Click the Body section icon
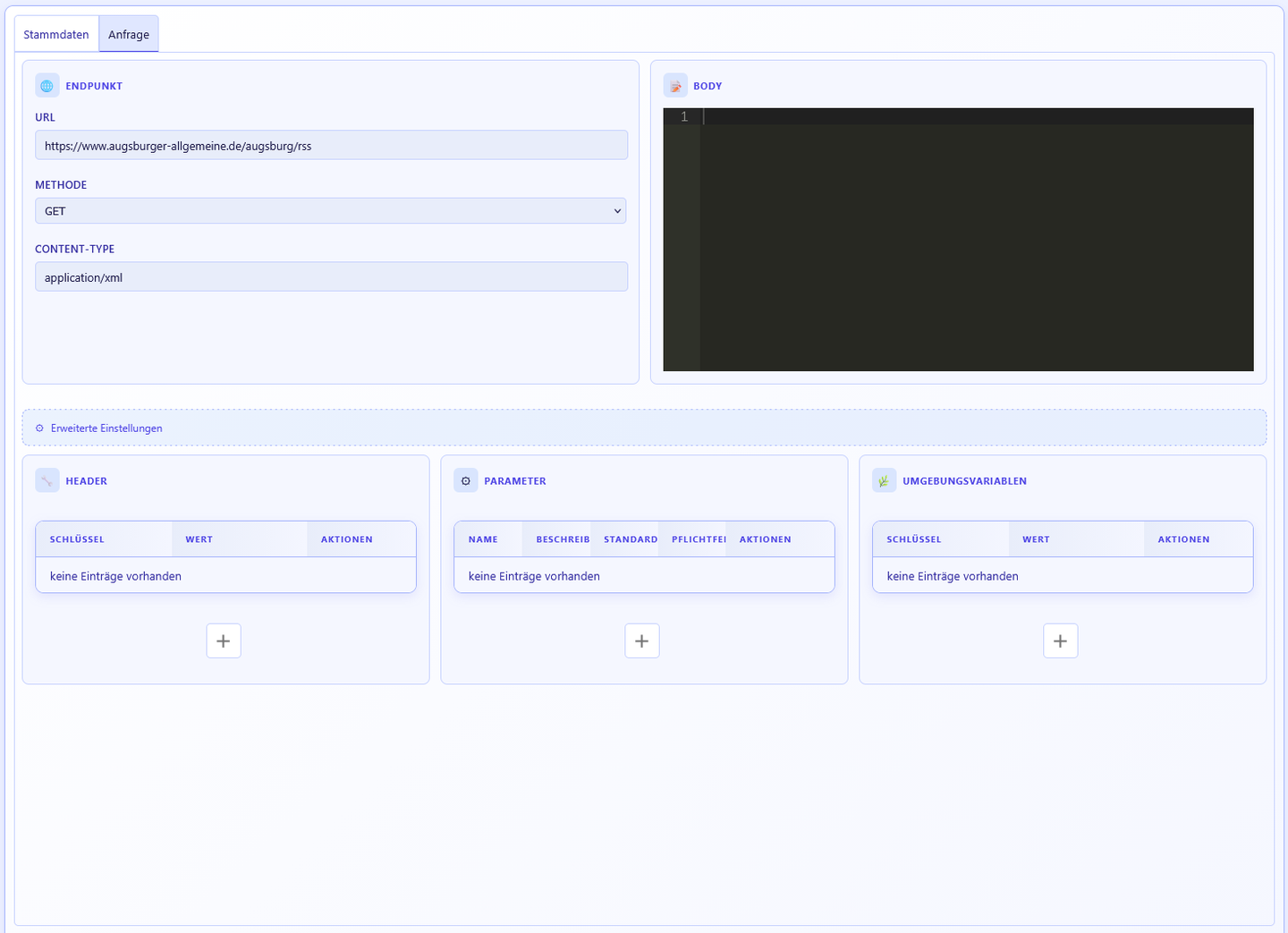The height and width of the screenshot is (933, 1288). (675, 86)
